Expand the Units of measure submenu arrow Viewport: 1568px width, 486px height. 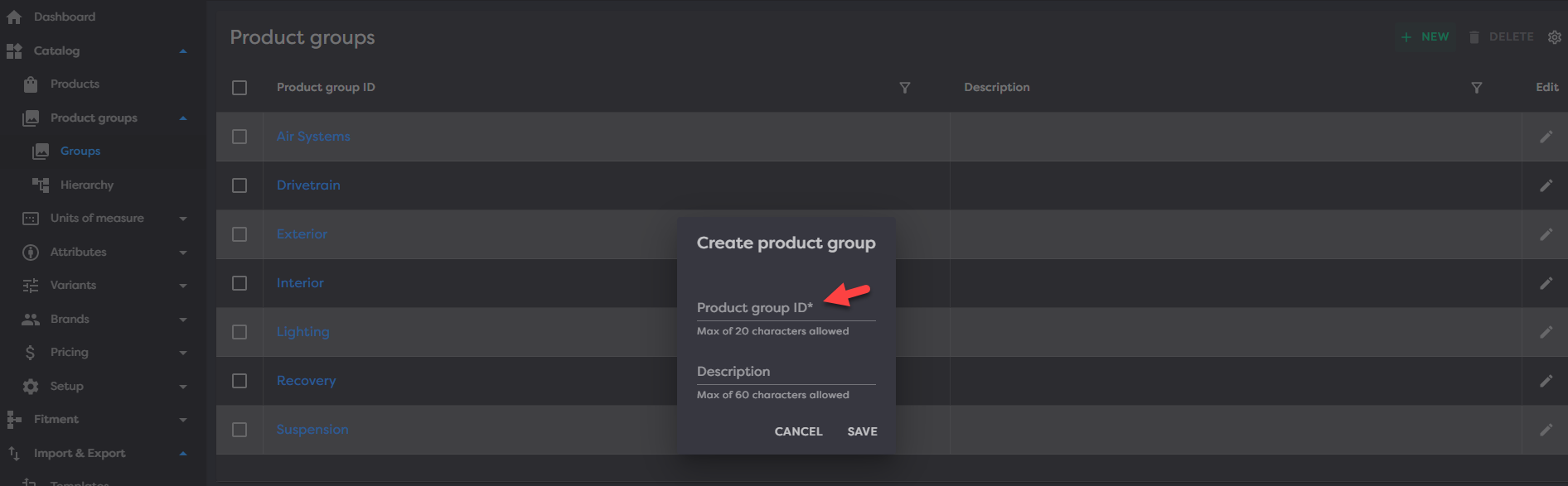click(x=183, y=219)
